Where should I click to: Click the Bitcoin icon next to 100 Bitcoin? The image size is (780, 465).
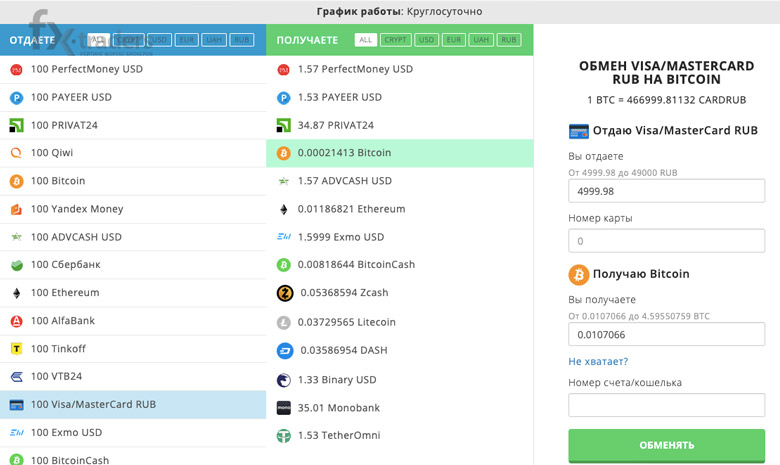(16, 181)
